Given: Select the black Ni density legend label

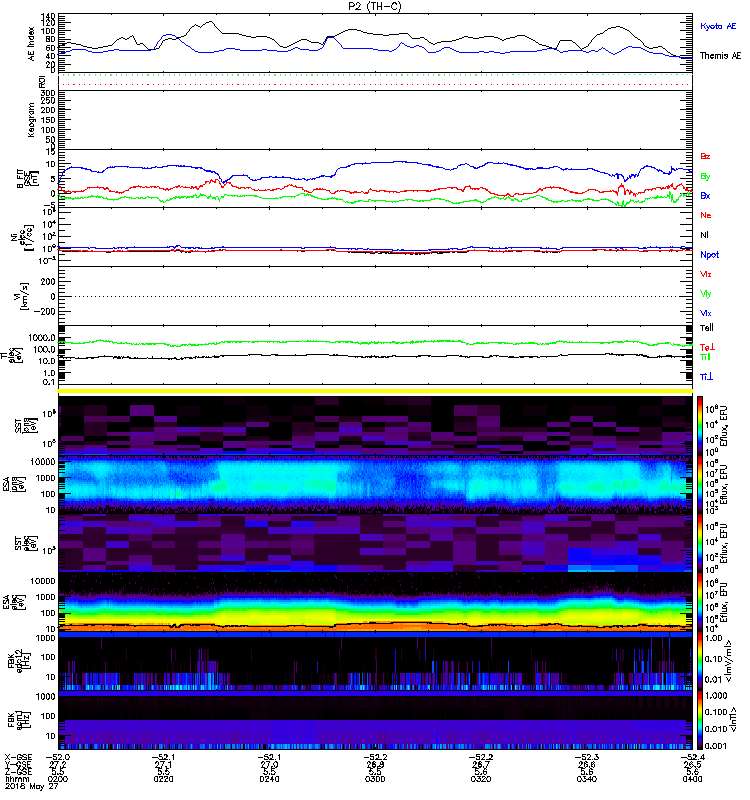Looking at the screenshot, I should (x=705, y=235).
